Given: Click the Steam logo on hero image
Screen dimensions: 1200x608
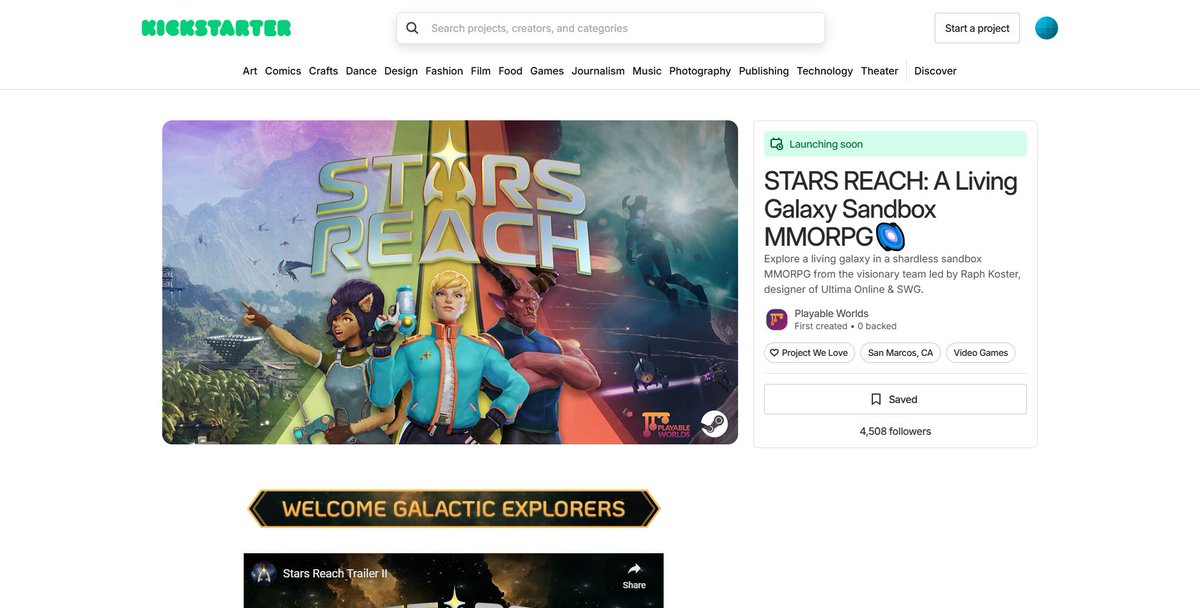Looking at the screenshot, I should pos(713,424).
